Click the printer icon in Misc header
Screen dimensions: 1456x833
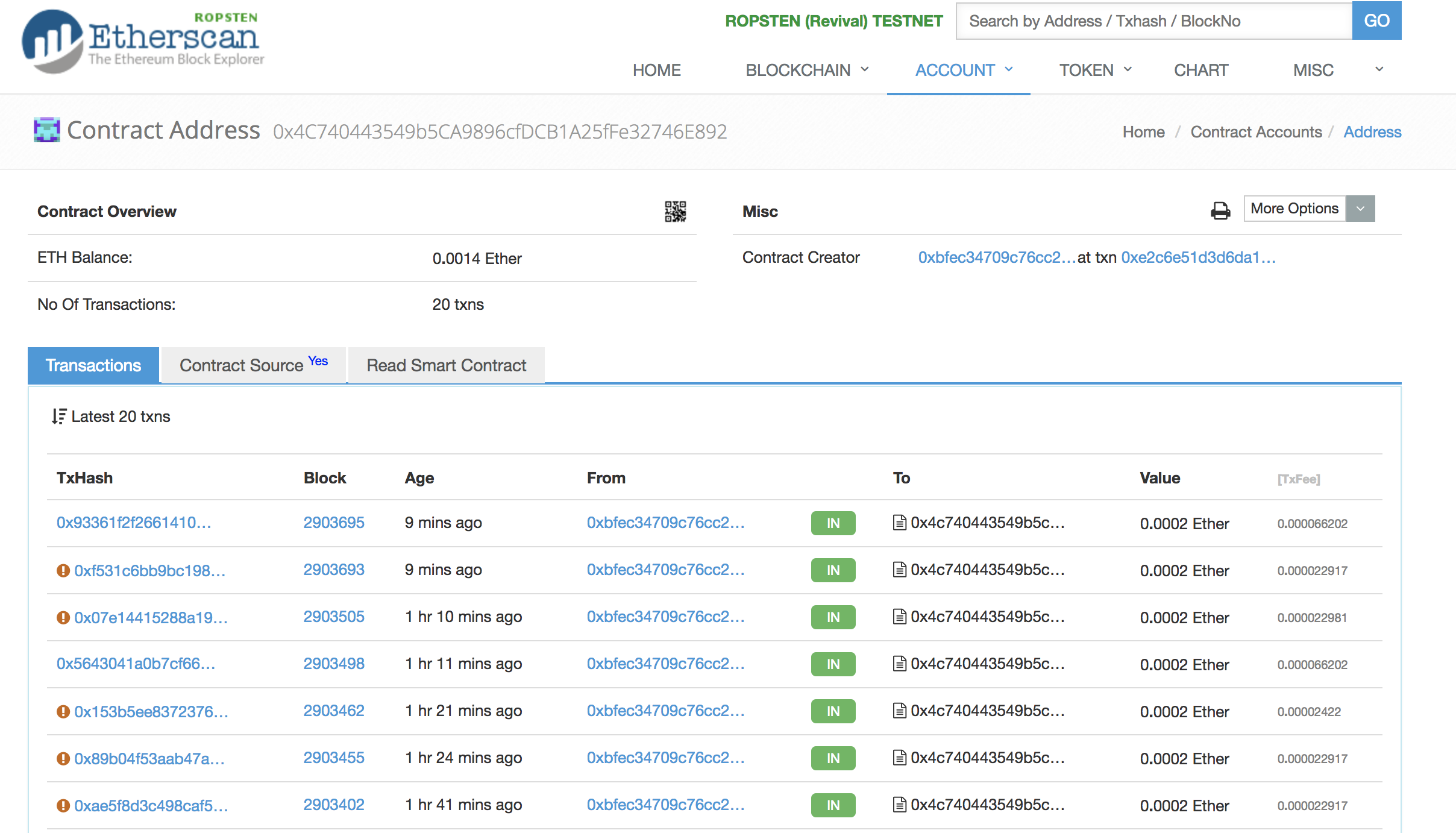pyautogui.click(x=1220, y=210)
